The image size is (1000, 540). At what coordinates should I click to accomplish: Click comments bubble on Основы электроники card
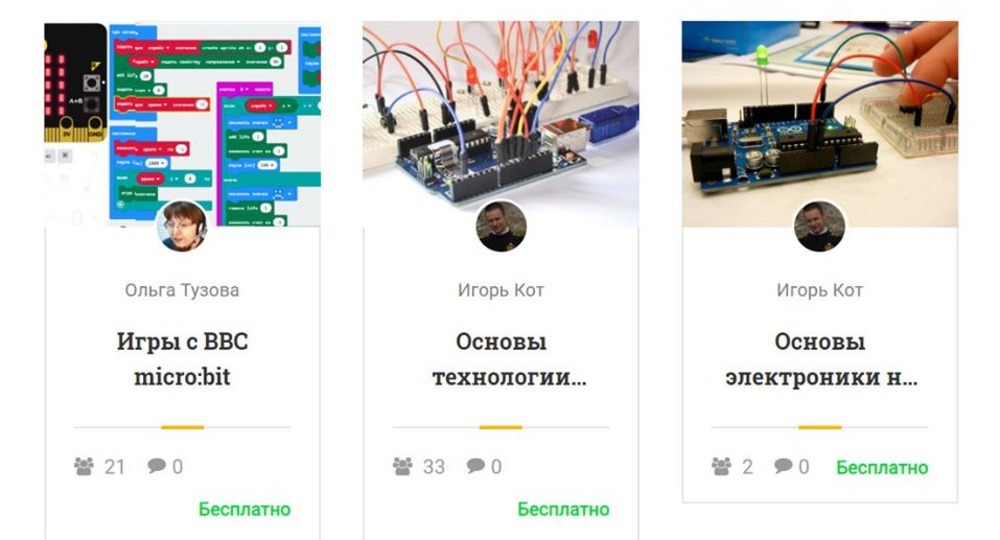[x=783, y=466]
